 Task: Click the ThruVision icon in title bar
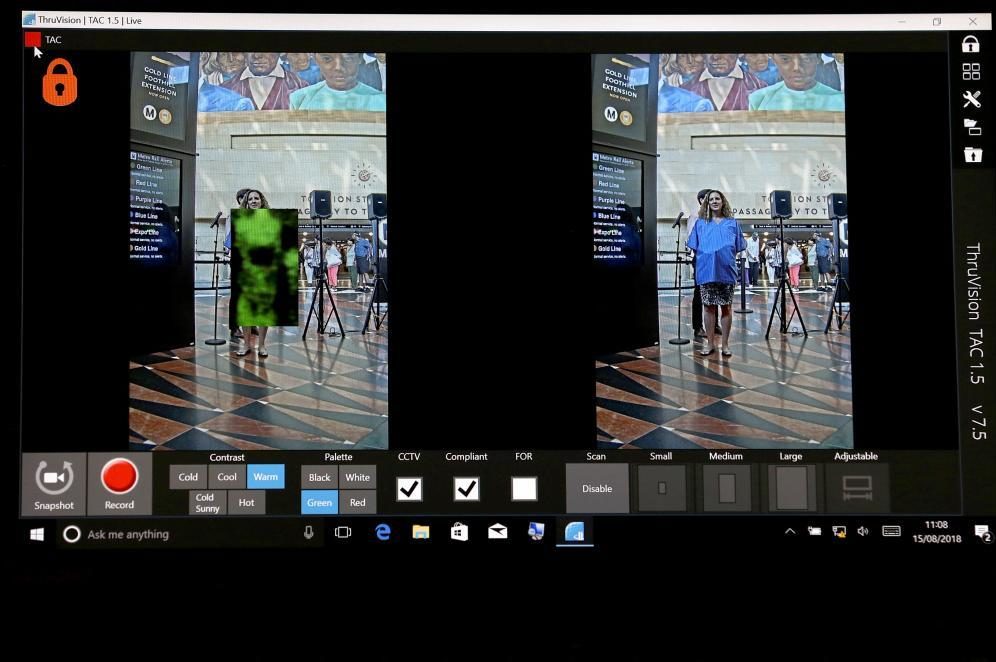point(29,20)
